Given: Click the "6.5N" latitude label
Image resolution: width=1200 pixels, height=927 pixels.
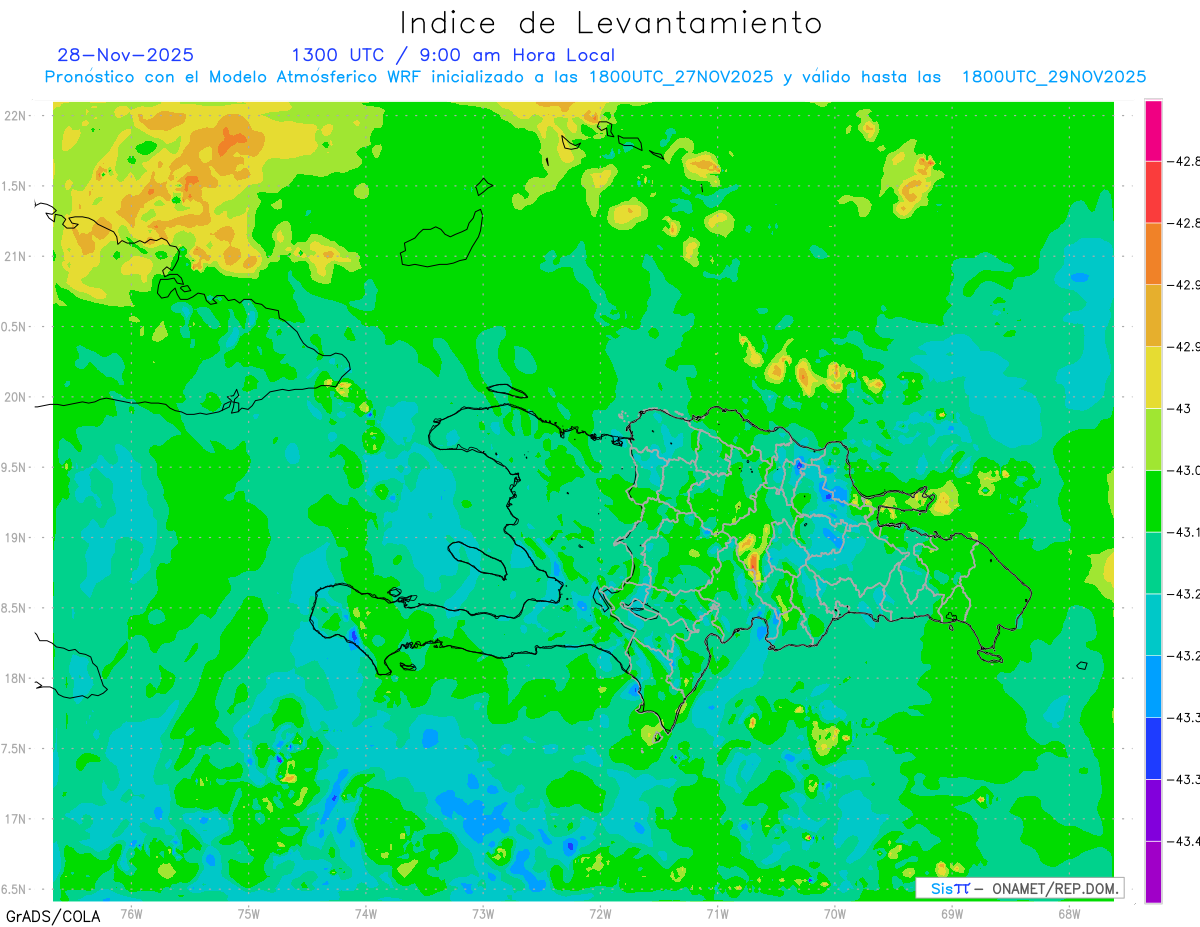Looking at the screenshot, I should click(x=15, y=890).
